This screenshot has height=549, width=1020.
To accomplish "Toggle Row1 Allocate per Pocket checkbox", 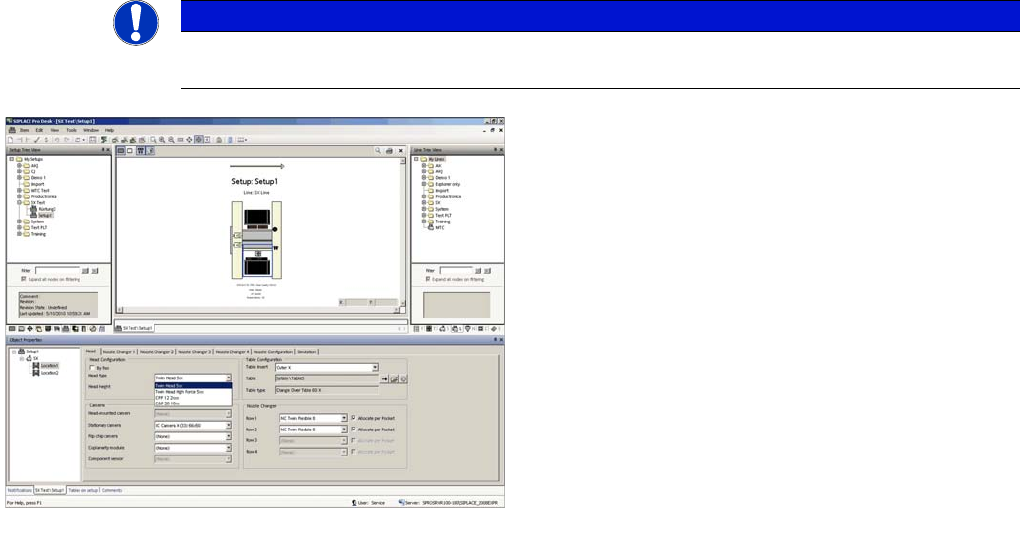I will pos(353,417).
